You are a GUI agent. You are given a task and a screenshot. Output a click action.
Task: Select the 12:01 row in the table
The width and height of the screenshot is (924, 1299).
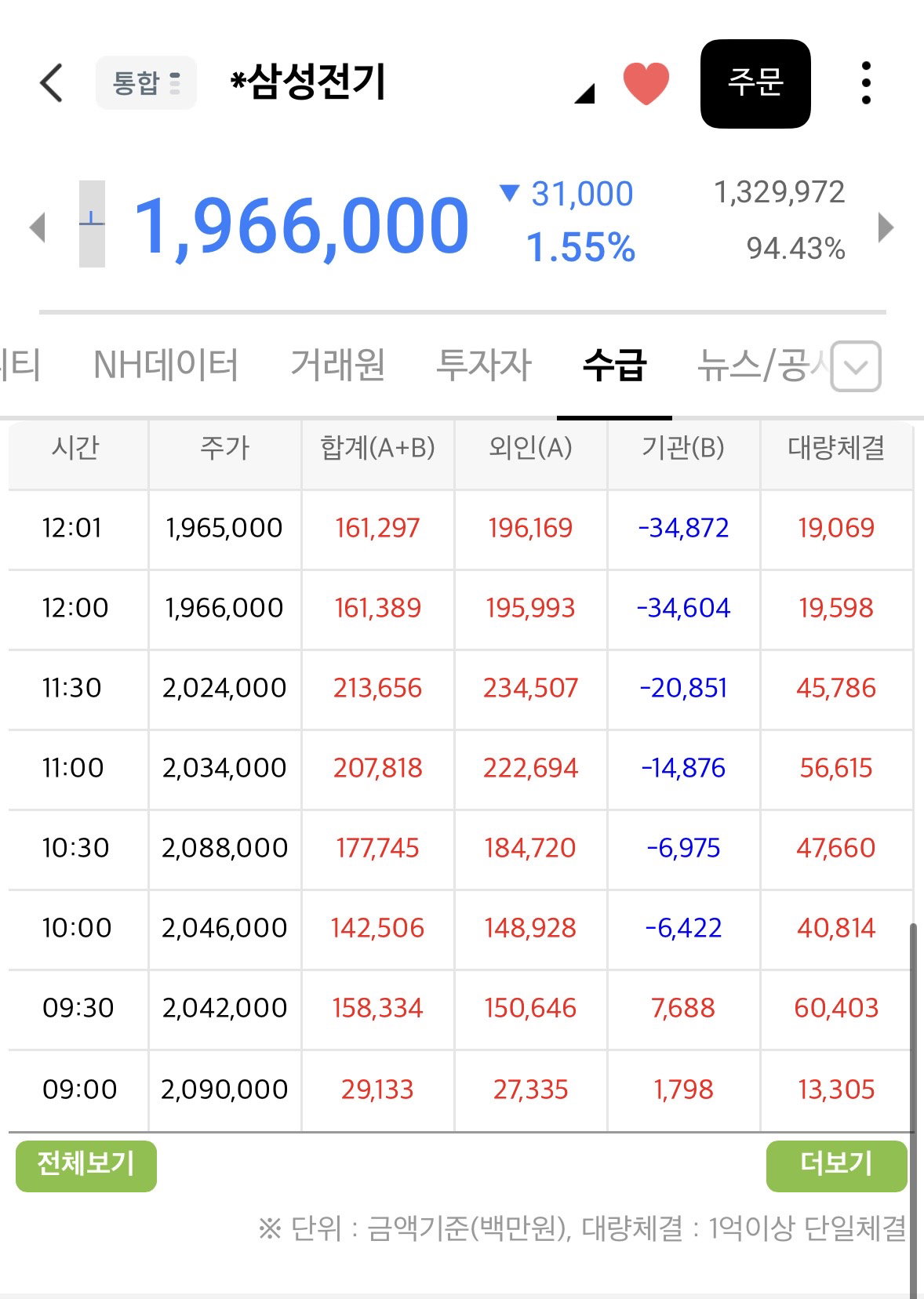coord(460,529)
